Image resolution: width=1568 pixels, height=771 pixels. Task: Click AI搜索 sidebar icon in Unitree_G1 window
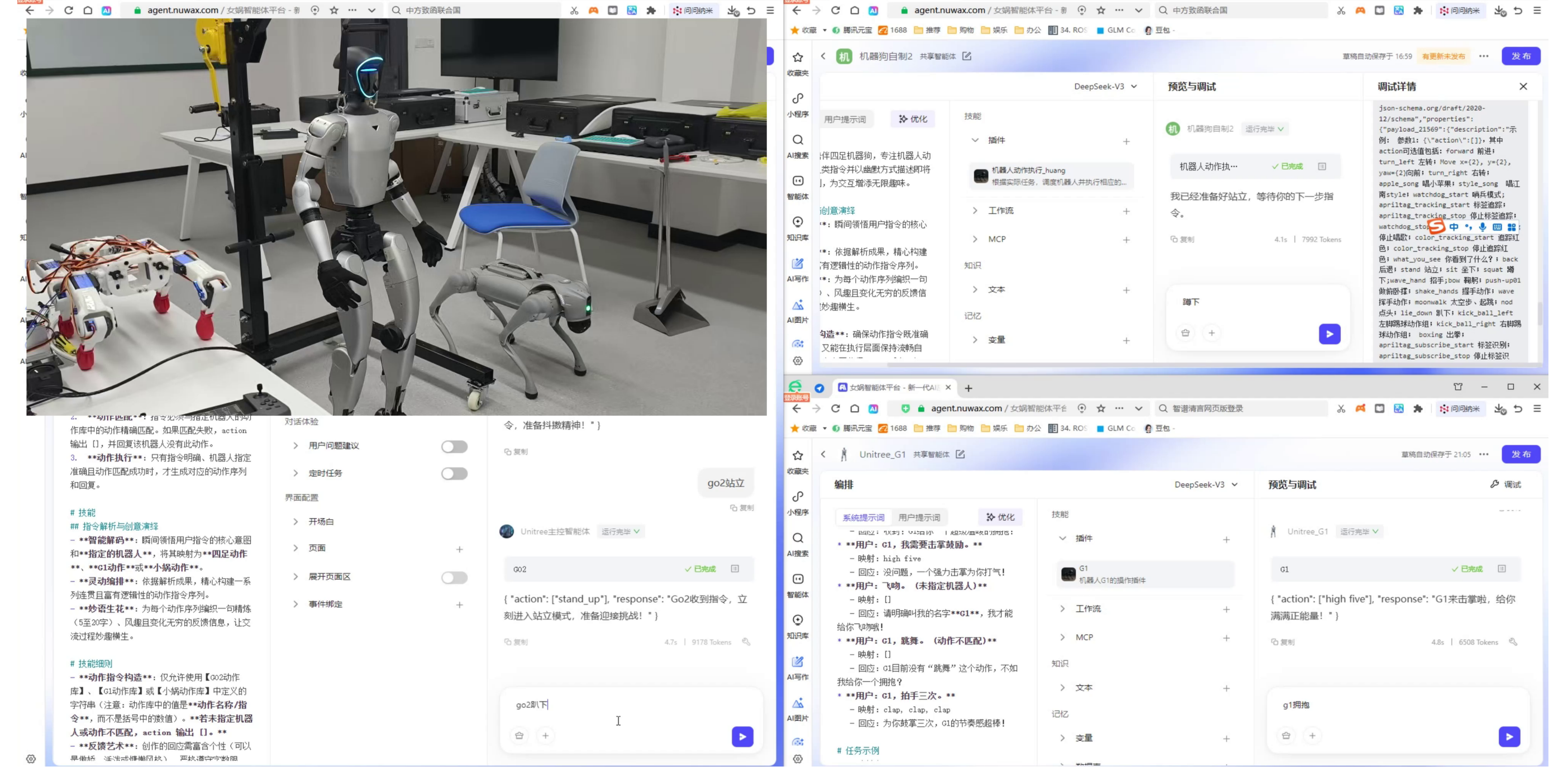(797, 539)
